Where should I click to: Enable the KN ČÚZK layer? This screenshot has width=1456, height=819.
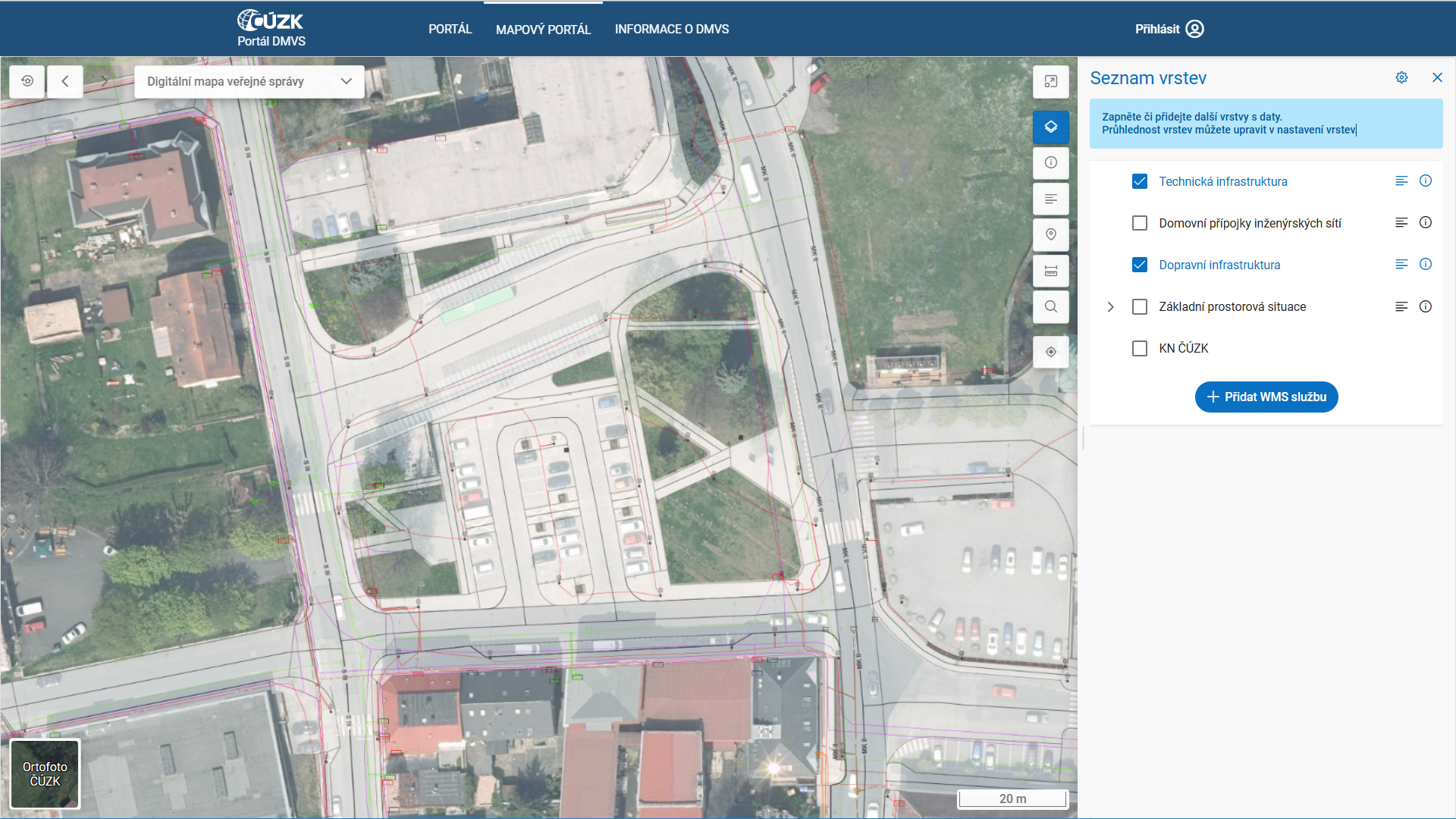(x=1139, y=348)
